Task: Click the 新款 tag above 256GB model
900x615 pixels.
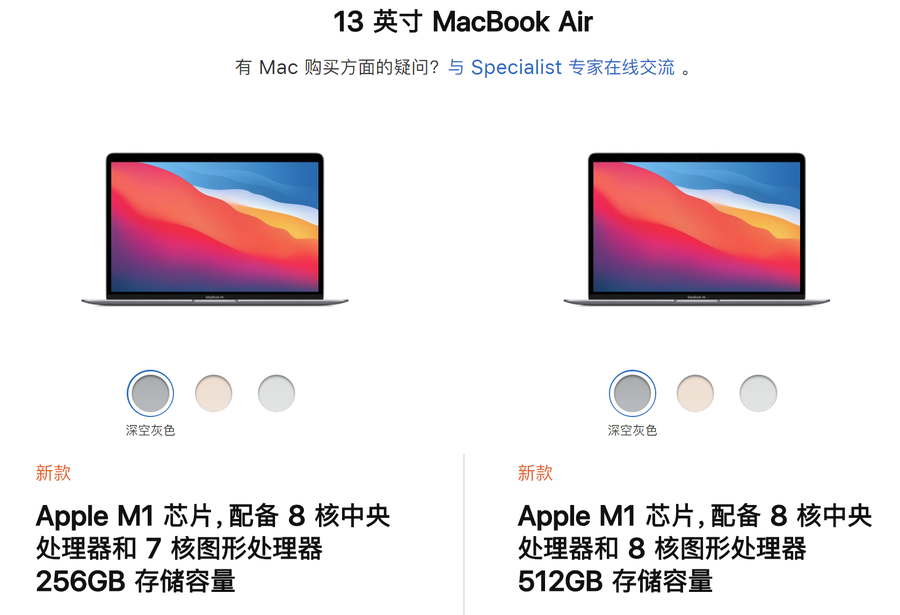Action: pyautogui.click(x=53, y=473)
